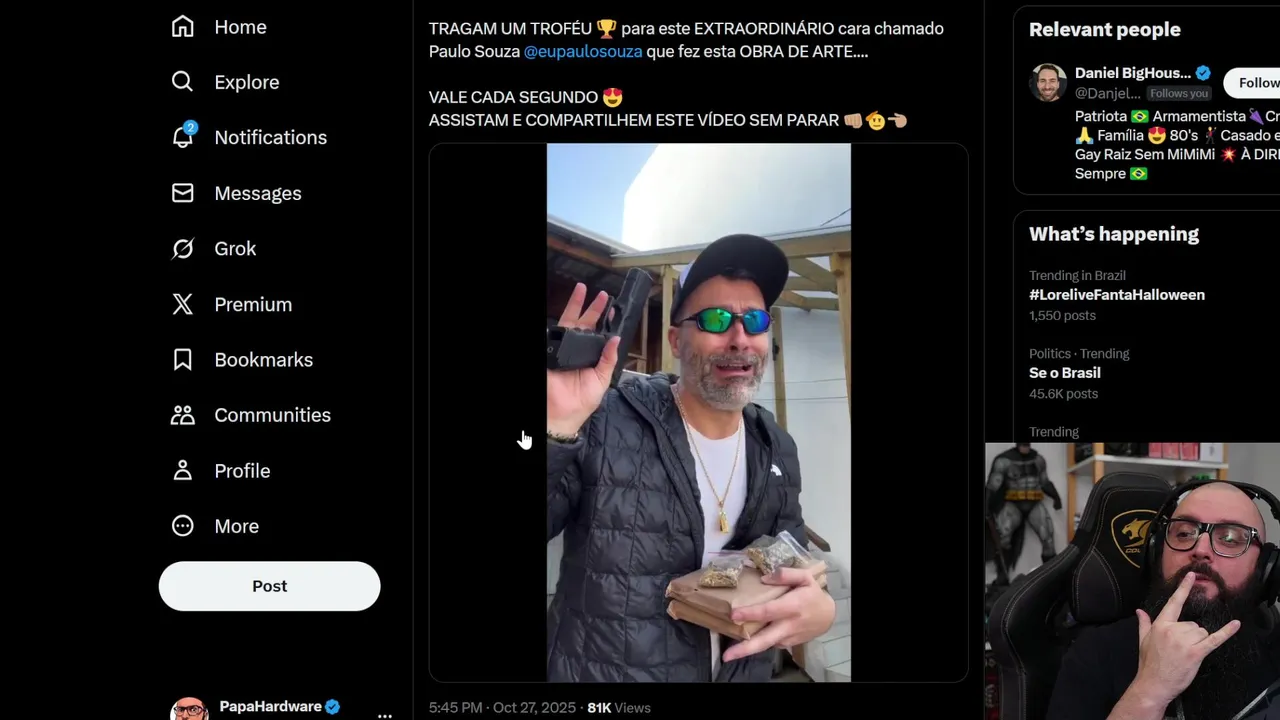Screen dimensions: 1280x720
Task: Open the Communities people icon
Action: 182,415
